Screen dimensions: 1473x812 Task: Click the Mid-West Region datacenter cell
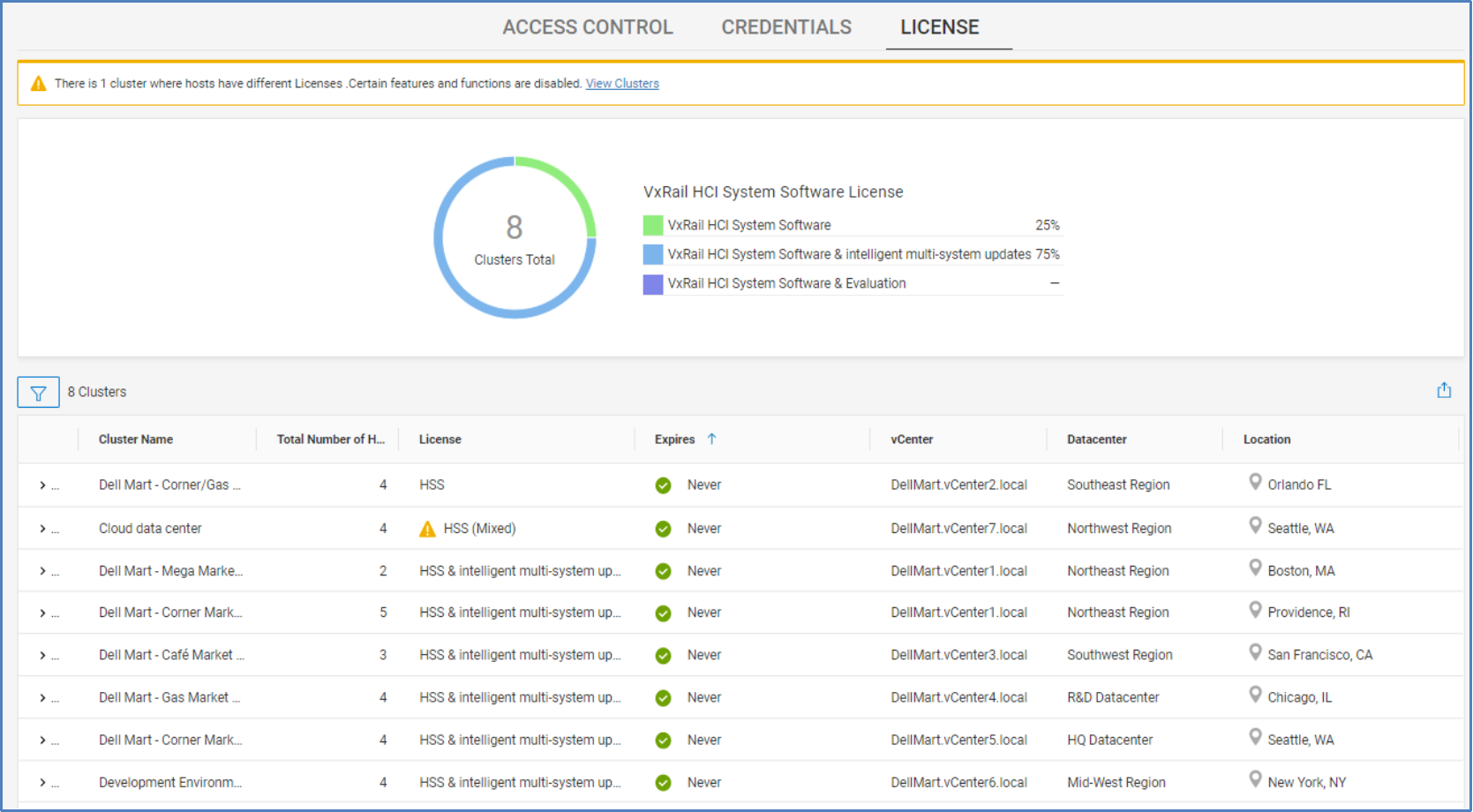[1116, 783]
